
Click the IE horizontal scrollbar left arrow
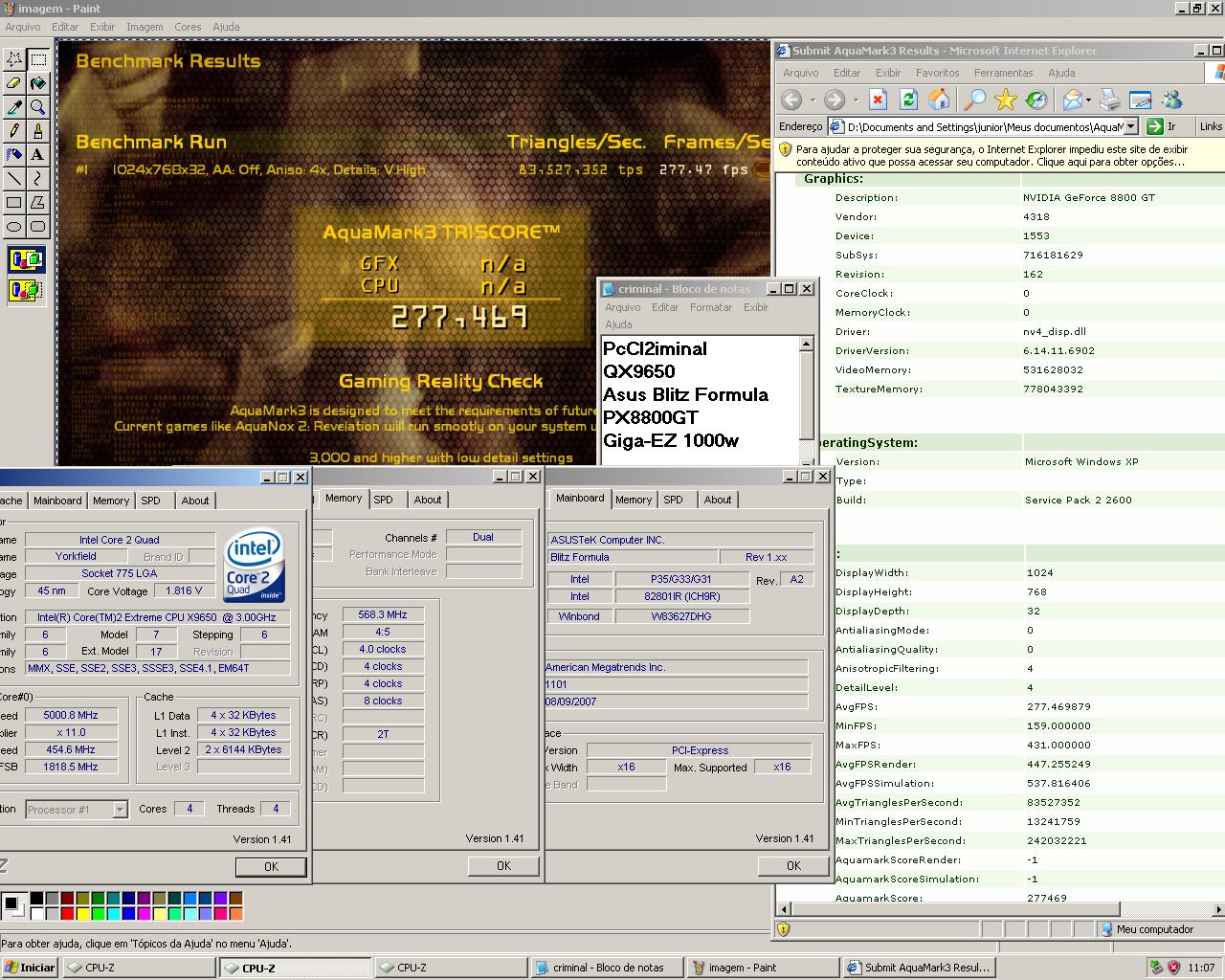pos(783,909)
